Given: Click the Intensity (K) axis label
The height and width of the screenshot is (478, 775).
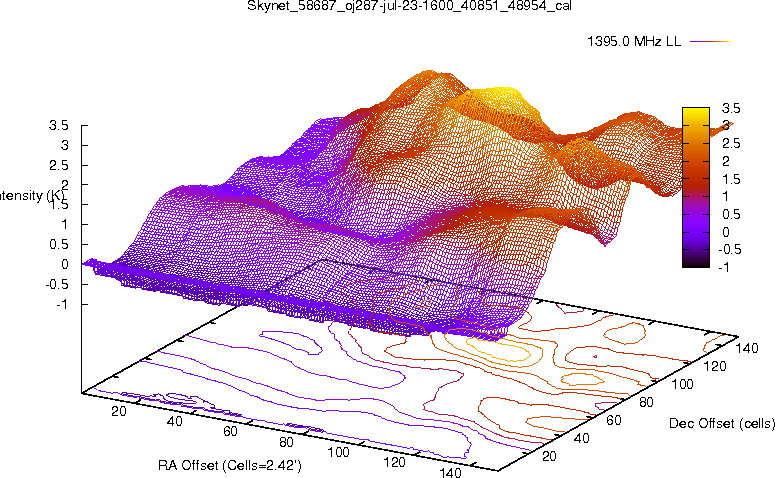Looking at the screenshot, I should (32, 195).
